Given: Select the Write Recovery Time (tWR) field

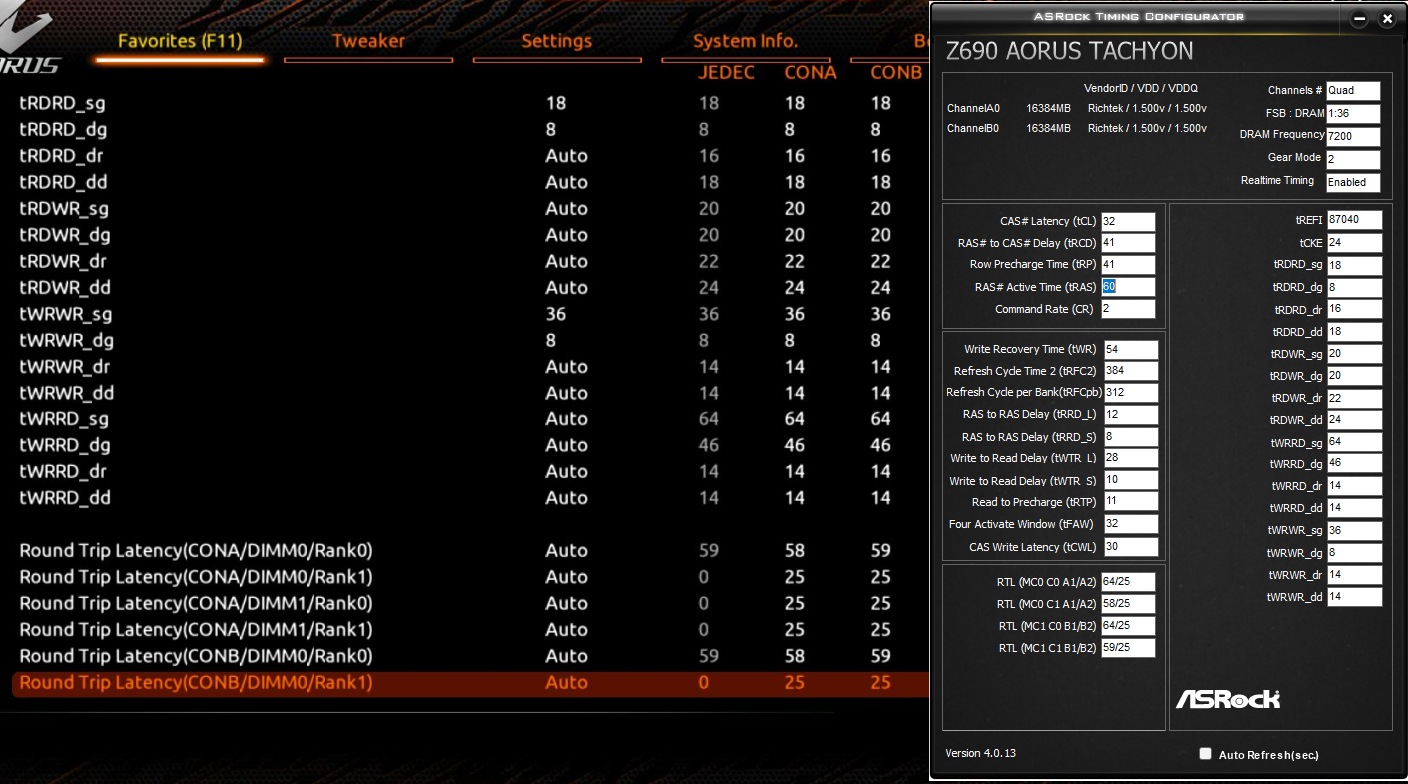Looking at the screenshot, I should [x=1131, y=349].
